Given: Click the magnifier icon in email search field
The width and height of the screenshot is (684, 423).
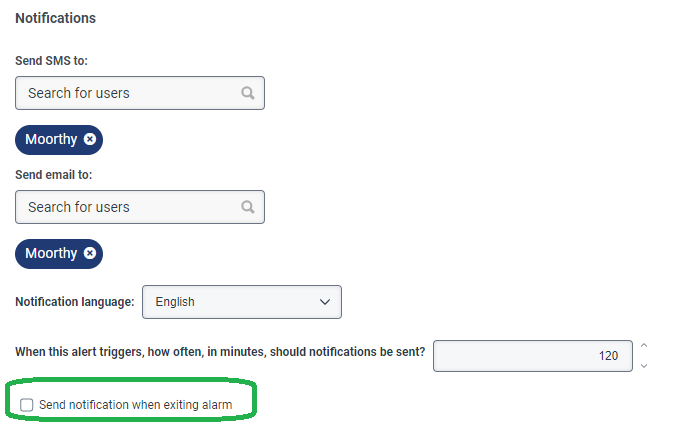Looking at the screenshot, I should coord(248,207).
